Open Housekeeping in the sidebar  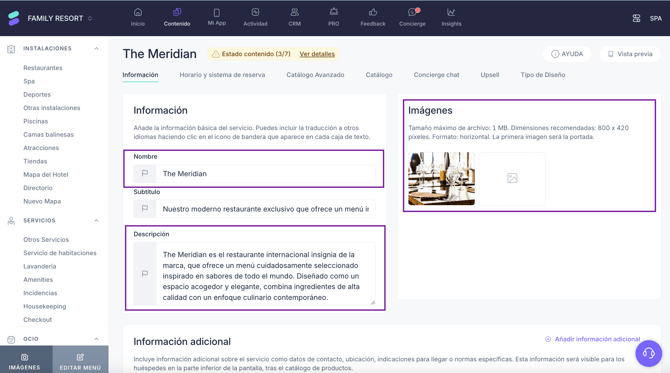[44, 306]
